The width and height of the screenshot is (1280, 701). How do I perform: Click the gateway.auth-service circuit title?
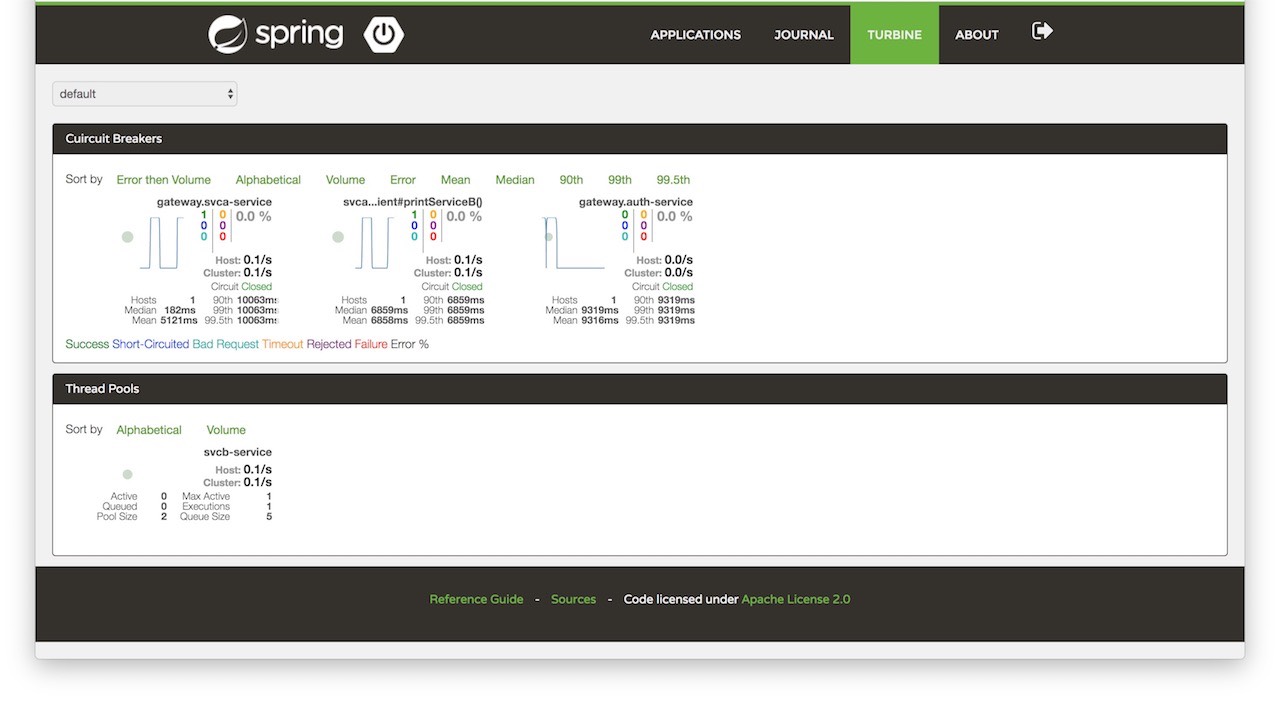point(636,202)
